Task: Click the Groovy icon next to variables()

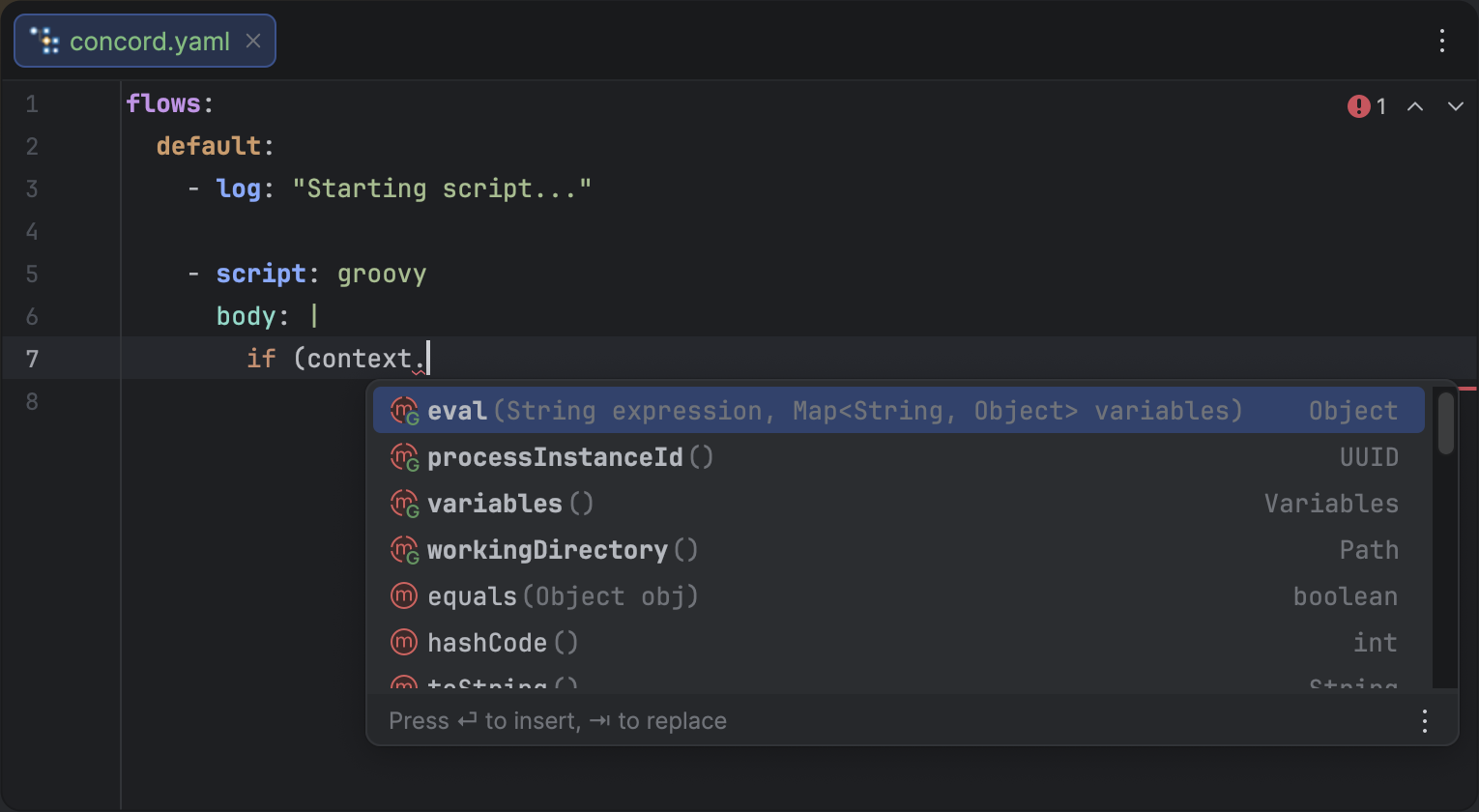Action: [404, 503]
